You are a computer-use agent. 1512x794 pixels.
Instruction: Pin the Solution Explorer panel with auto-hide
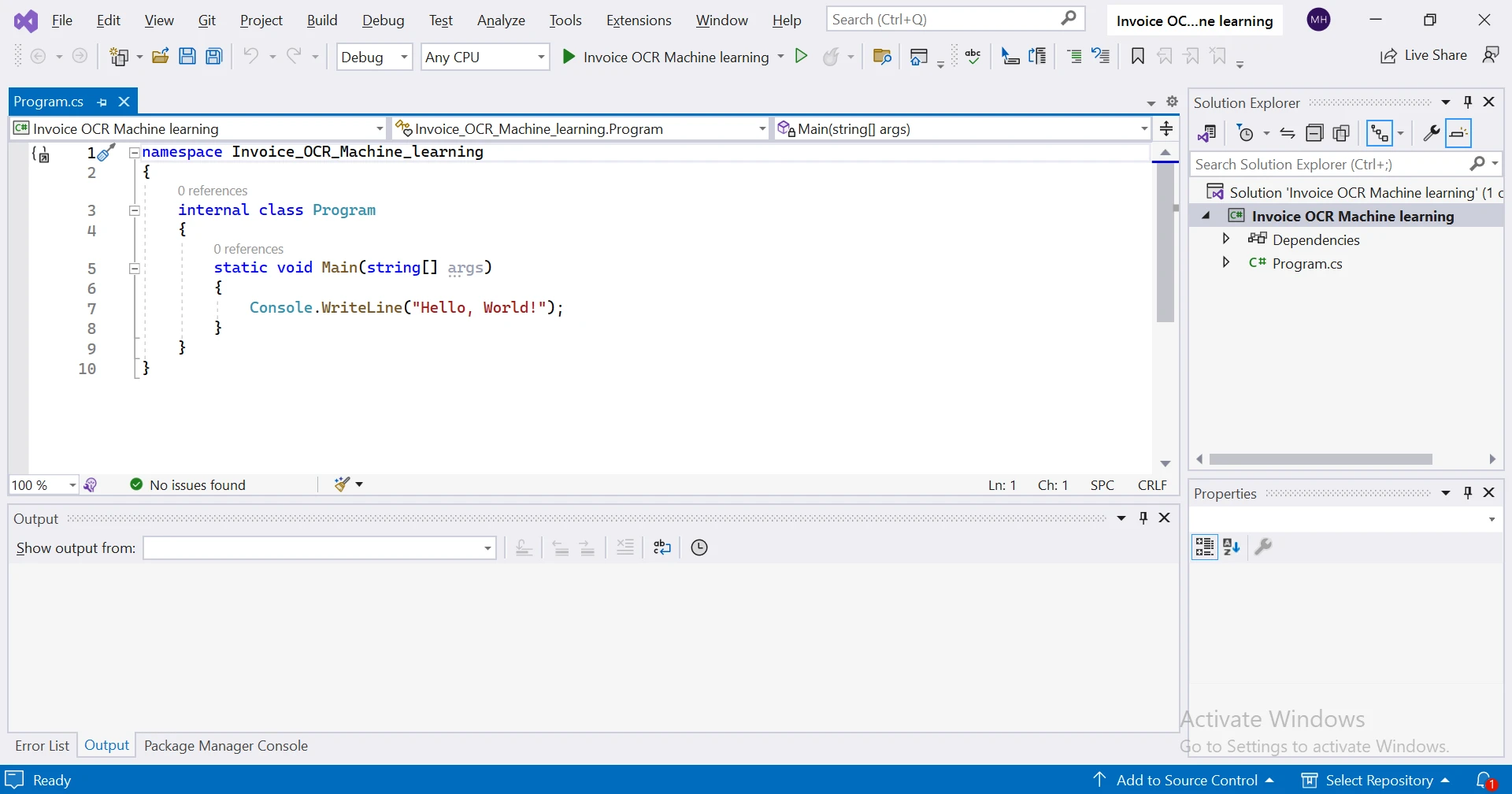1468,102
